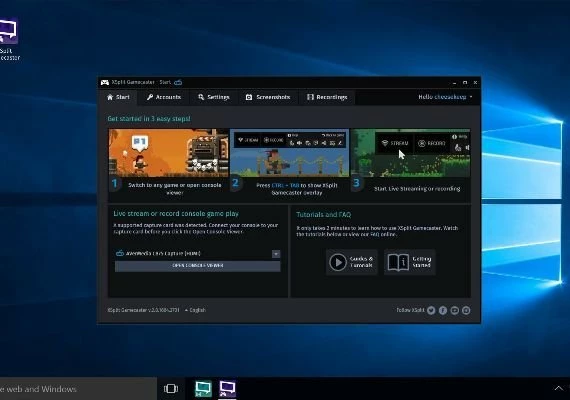Click the 'Get started in 3 easy steps!' heading

(149, 119)
